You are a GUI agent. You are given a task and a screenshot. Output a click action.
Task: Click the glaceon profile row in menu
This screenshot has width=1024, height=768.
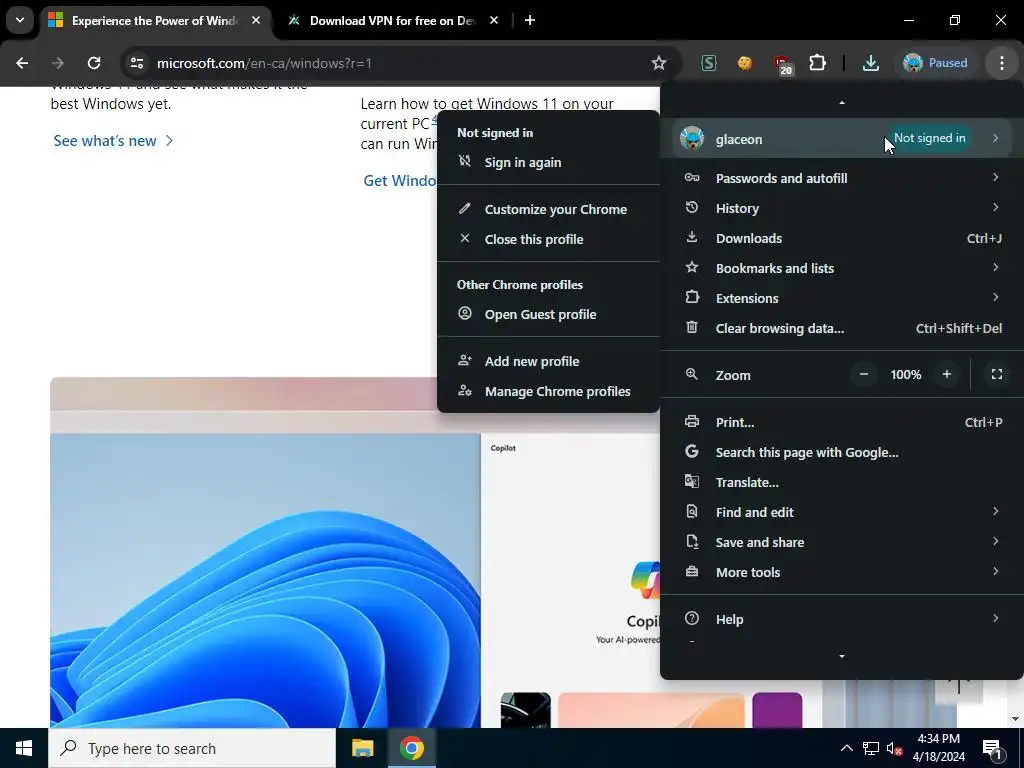[x=842, y=138]
